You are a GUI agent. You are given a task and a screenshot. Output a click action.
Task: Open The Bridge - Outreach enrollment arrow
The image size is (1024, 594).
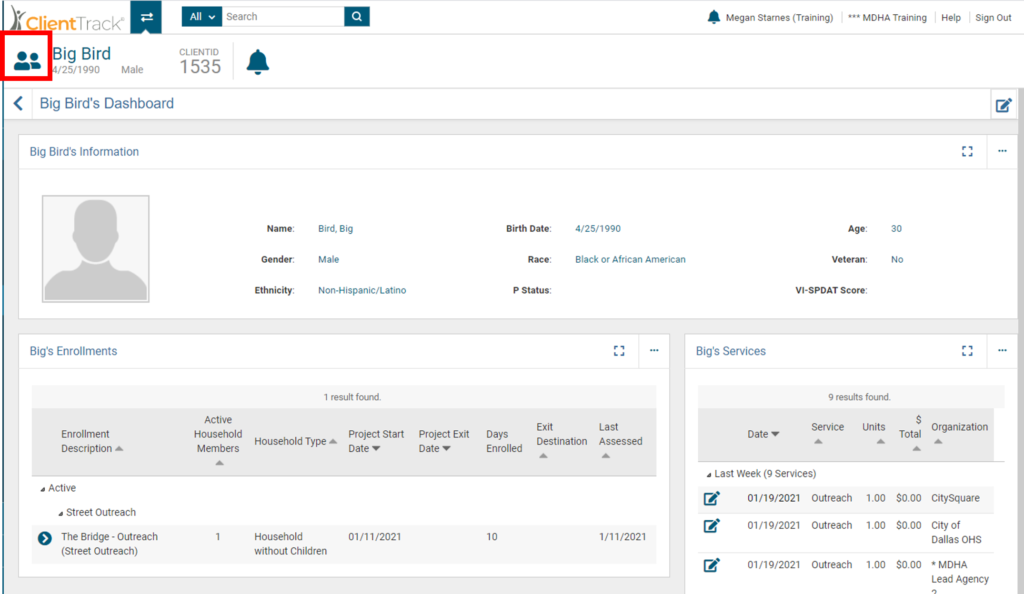click(x=44, y=539)
